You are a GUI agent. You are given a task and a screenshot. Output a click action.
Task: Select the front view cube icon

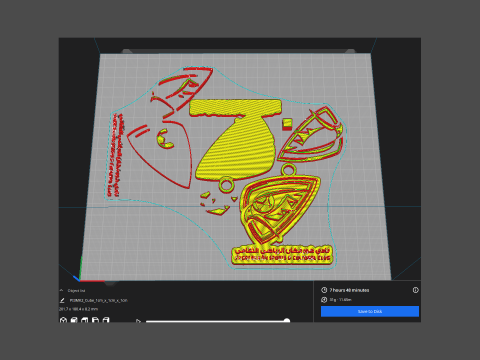(74, 320)
